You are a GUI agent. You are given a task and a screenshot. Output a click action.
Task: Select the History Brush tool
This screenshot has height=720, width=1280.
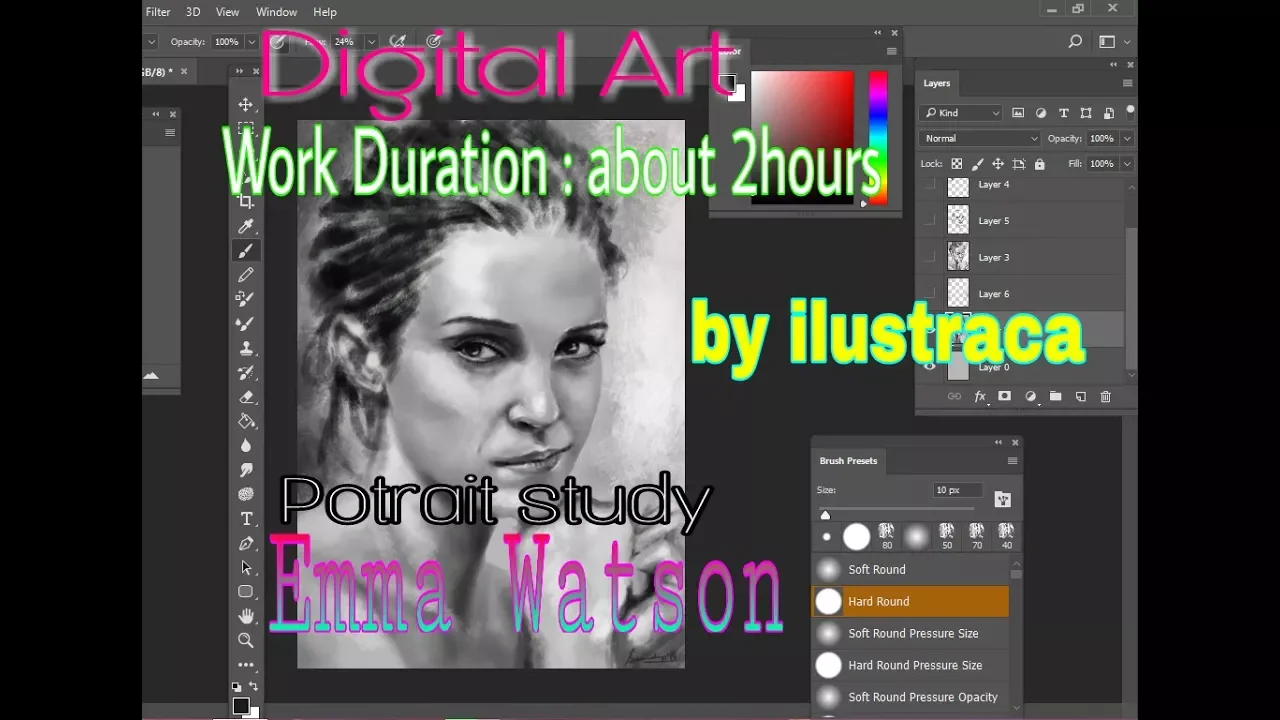[x=246, y=372]
